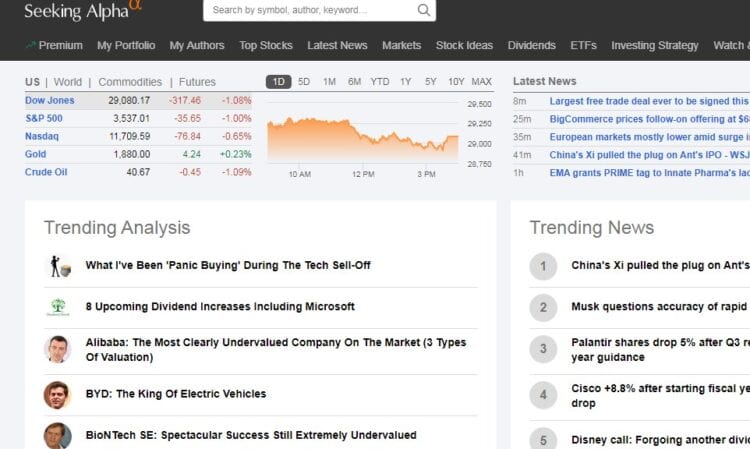Open the Top Stocks menu
Viewport: 750px width, 449px height.
(266, 45)
